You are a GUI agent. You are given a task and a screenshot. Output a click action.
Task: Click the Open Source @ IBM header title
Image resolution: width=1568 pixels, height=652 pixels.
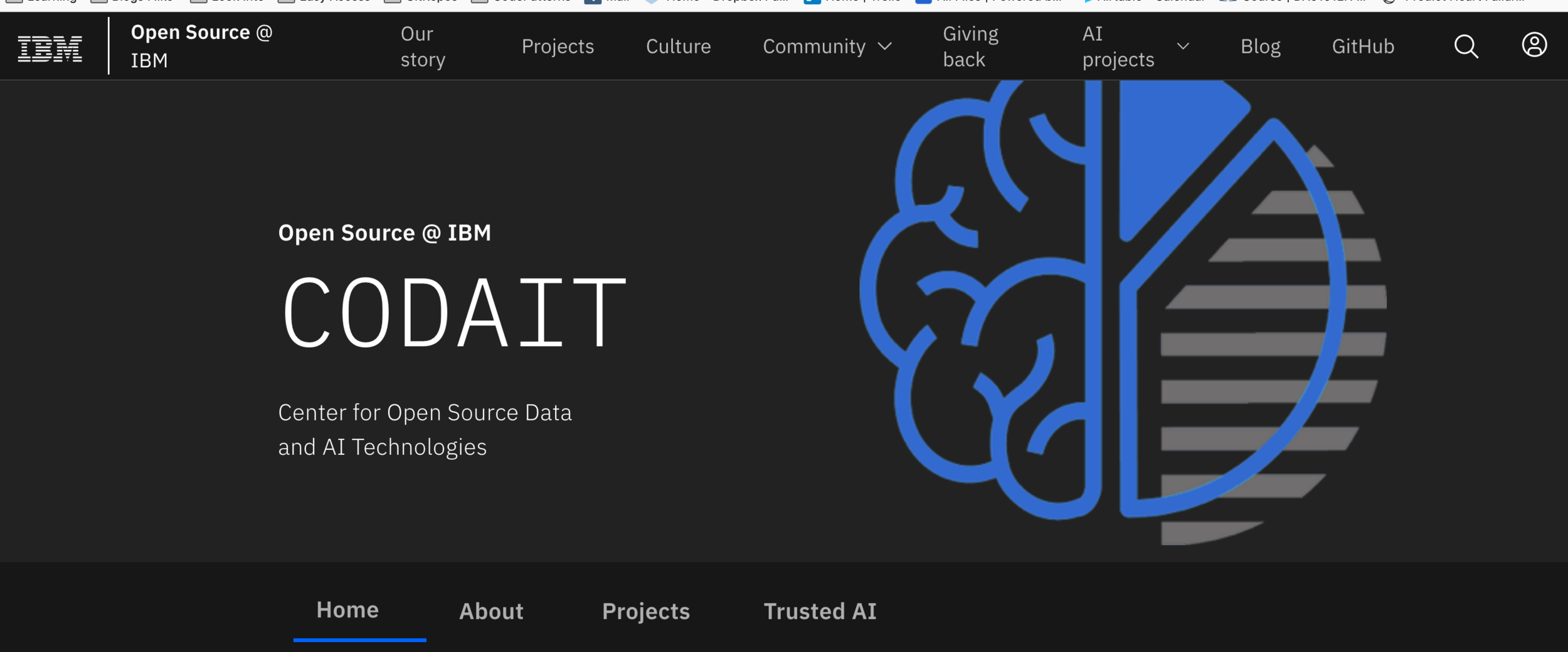201,46
